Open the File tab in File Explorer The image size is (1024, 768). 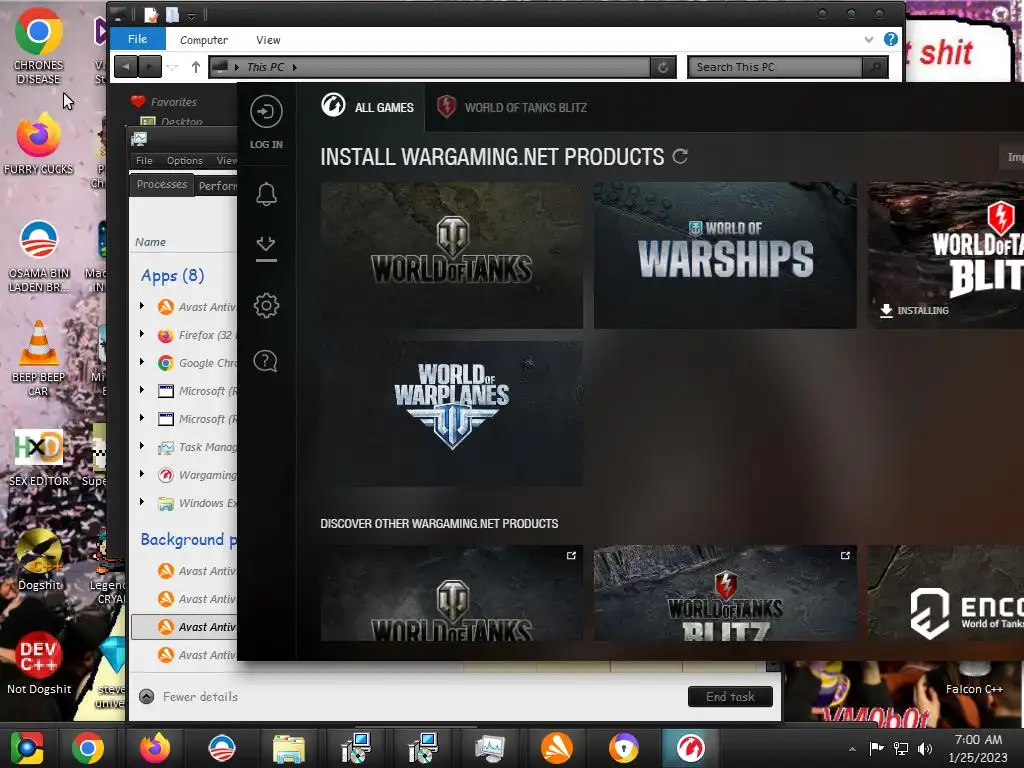pos(137,39)
